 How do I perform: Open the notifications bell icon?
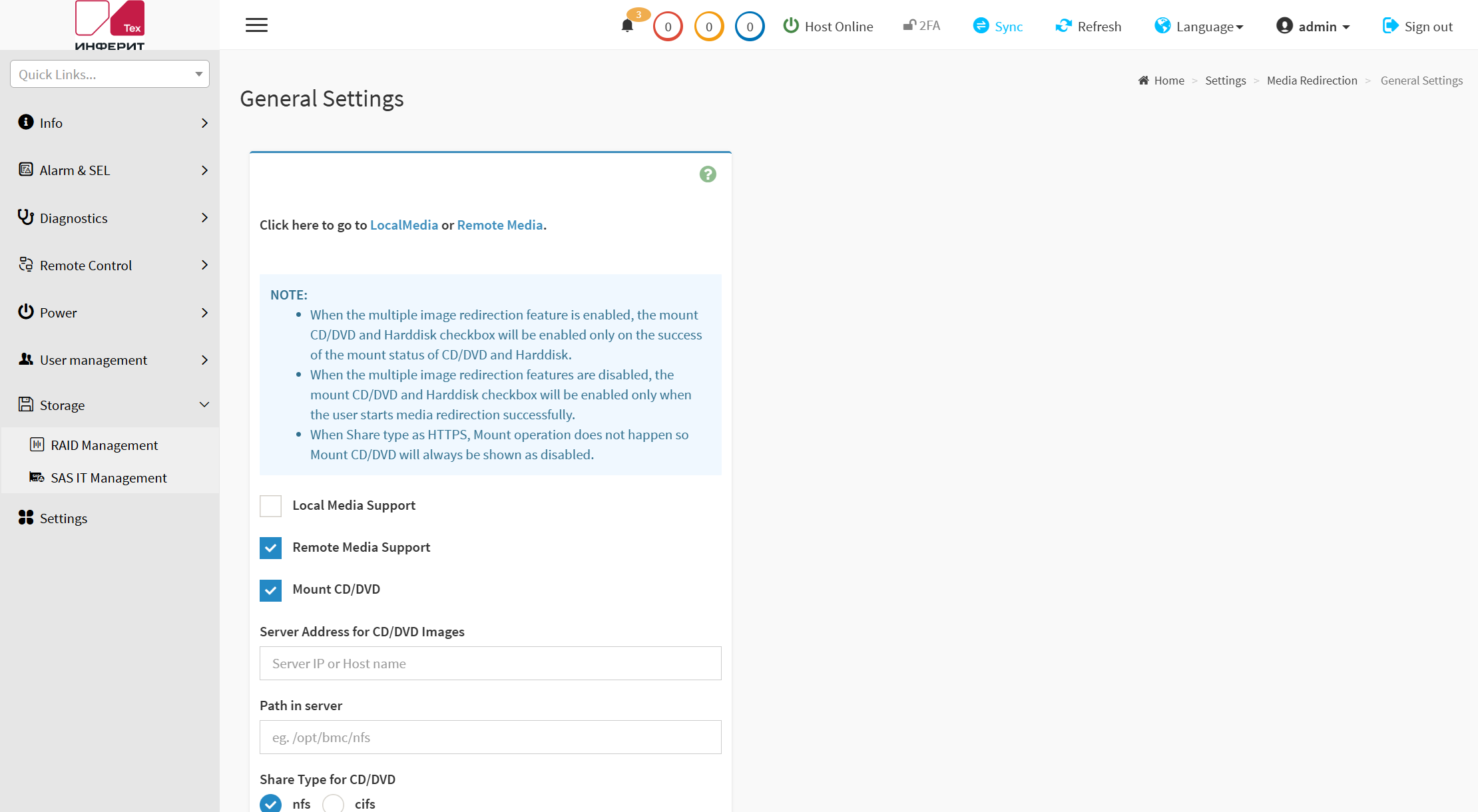coord(626,26)
